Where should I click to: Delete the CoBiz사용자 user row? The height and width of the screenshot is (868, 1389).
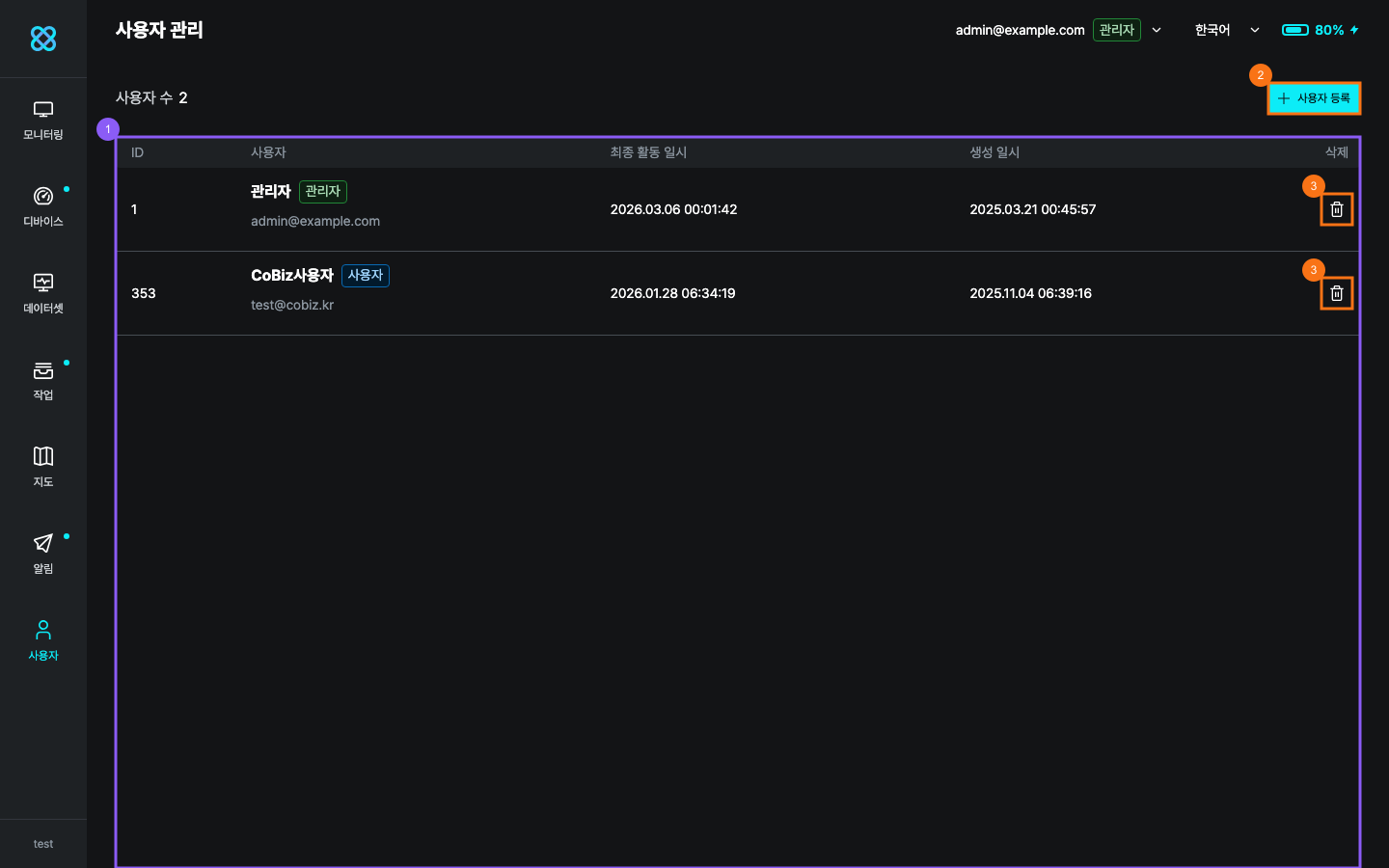[x=1336, y=293]
